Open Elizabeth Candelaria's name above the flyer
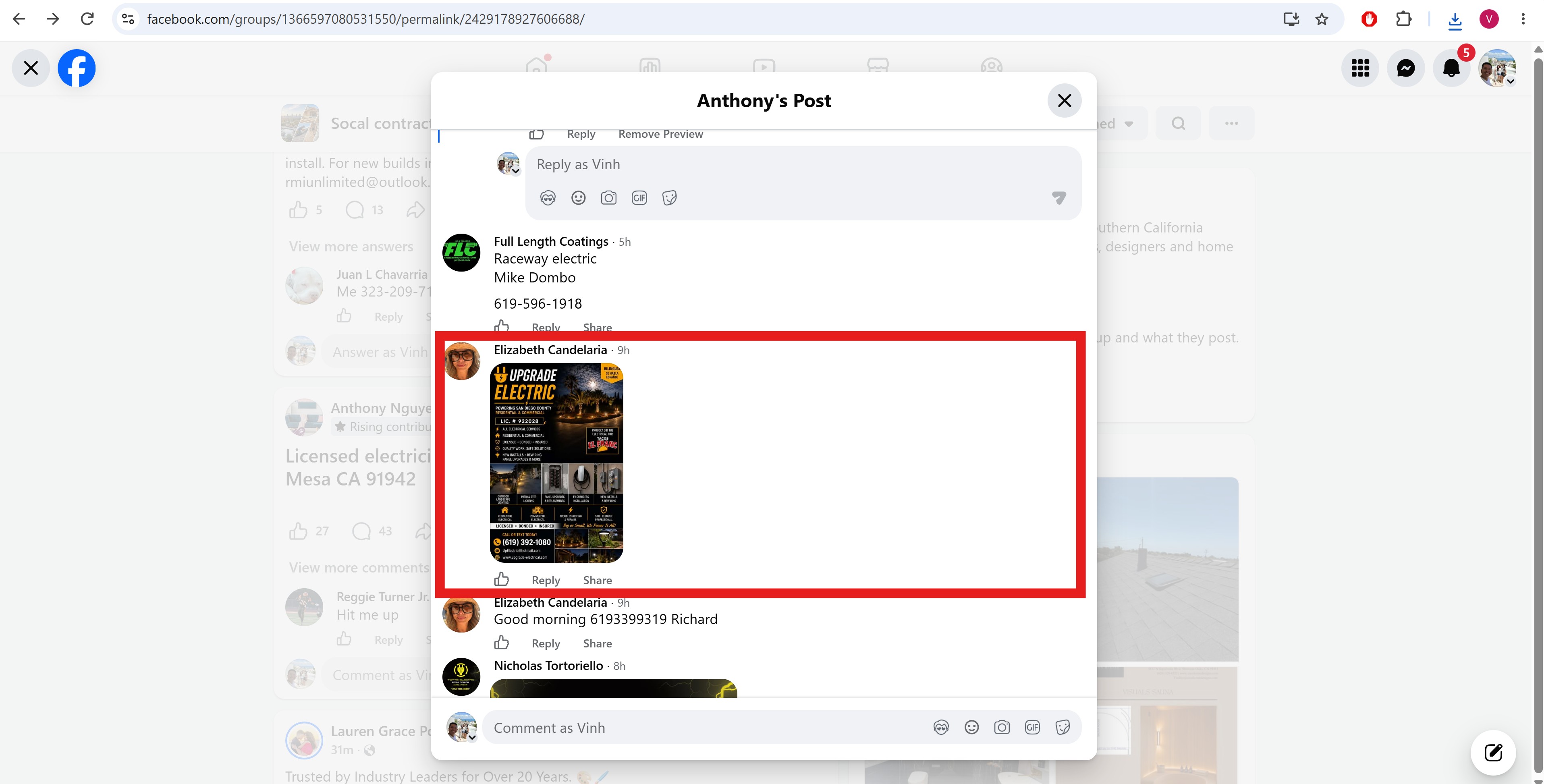Image resolution: width=1544 pixels, height=784 pixels. pos(550,350)
